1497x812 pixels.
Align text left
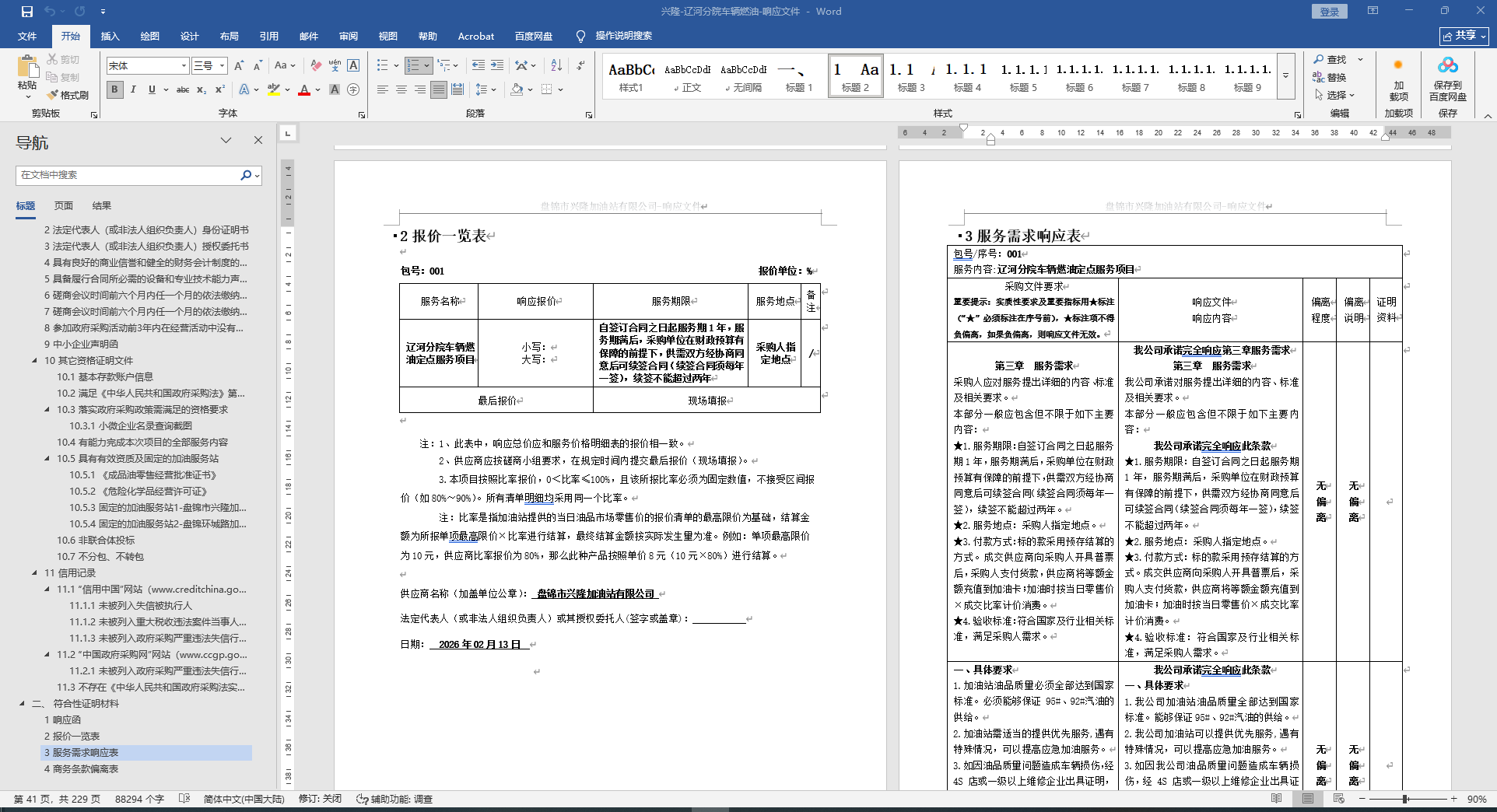click(x=383, y=89)
